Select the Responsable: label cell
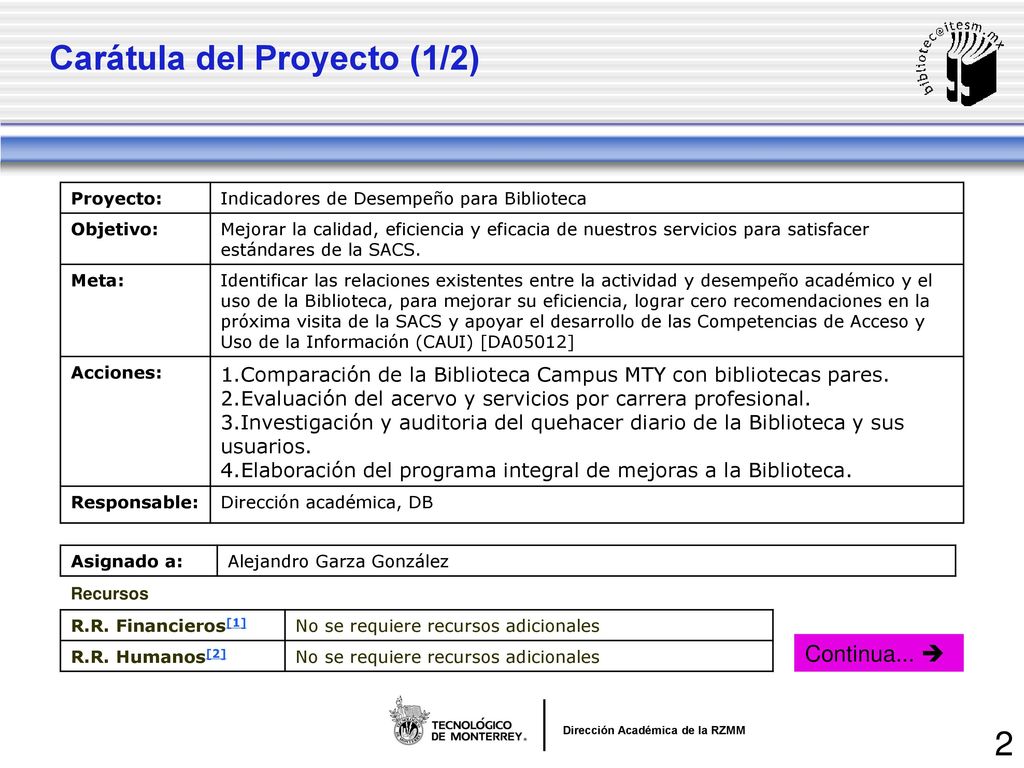The width and height of the screenshot is (1024, 768). (135, 505)
